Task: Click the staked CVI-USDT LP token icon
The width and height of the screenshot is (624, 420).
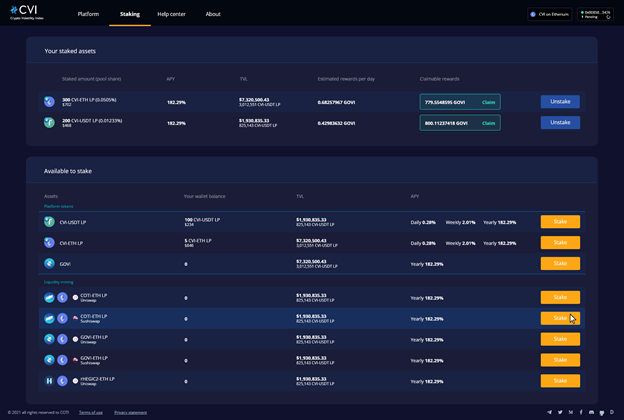Action: [x=49, y=122]
